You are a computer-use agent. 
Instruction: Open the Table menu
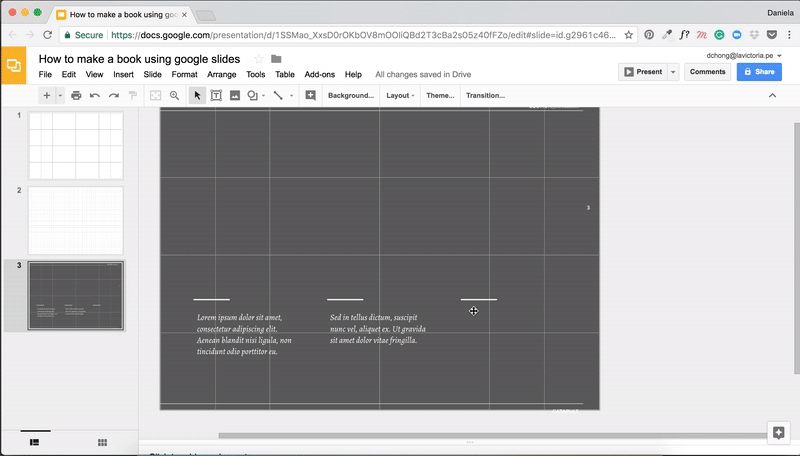point(285,74)
